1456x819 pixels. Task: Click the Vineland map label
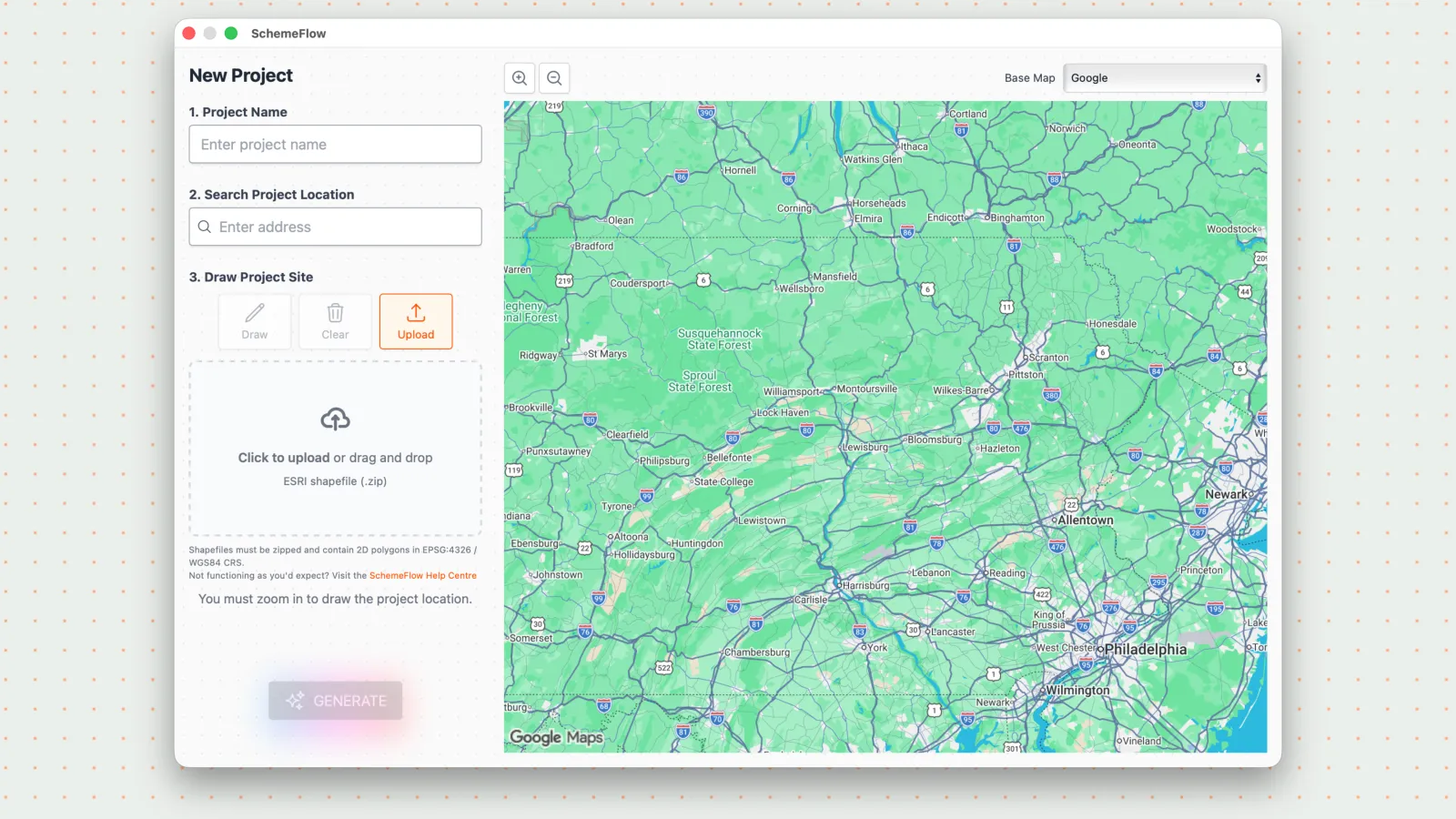[x=1142, y=741]
